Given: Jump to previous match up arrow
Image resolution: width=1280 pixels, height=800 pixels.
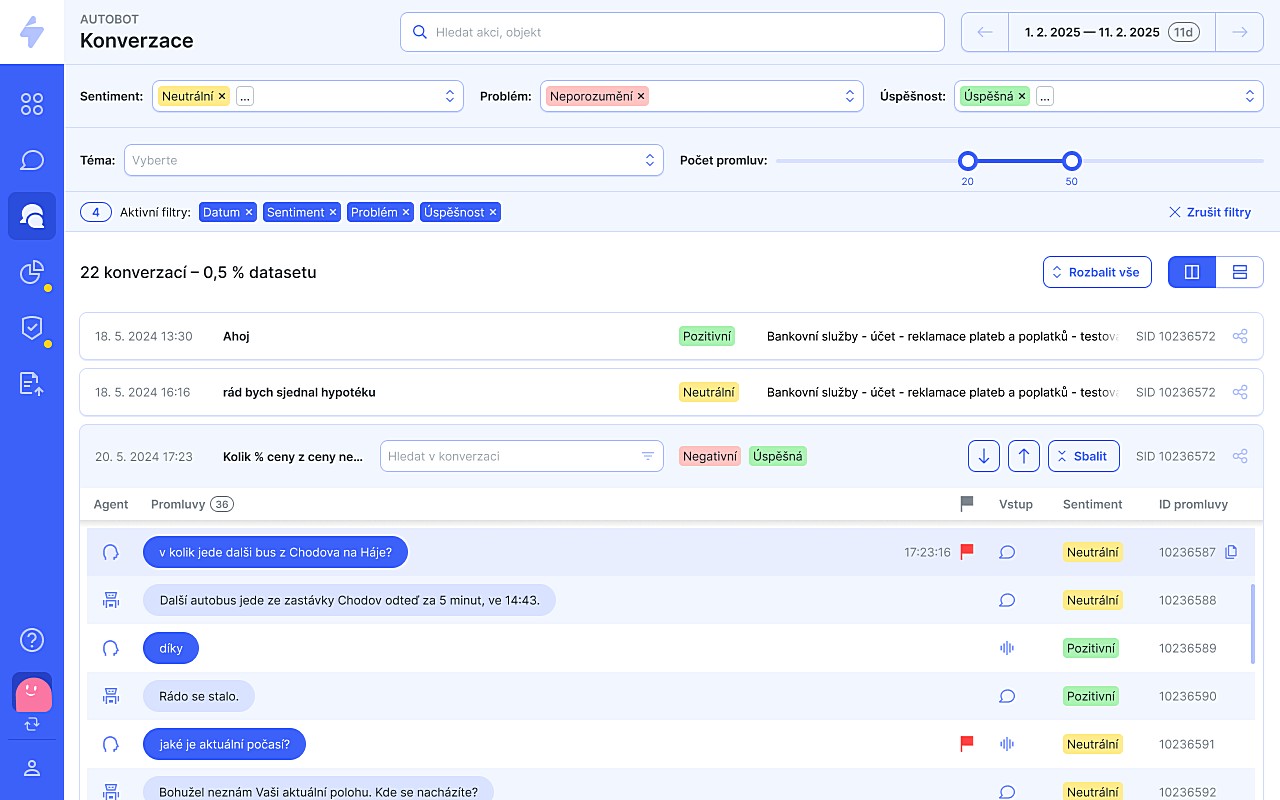Looking at the screenshot, I should coord(1024,456).
